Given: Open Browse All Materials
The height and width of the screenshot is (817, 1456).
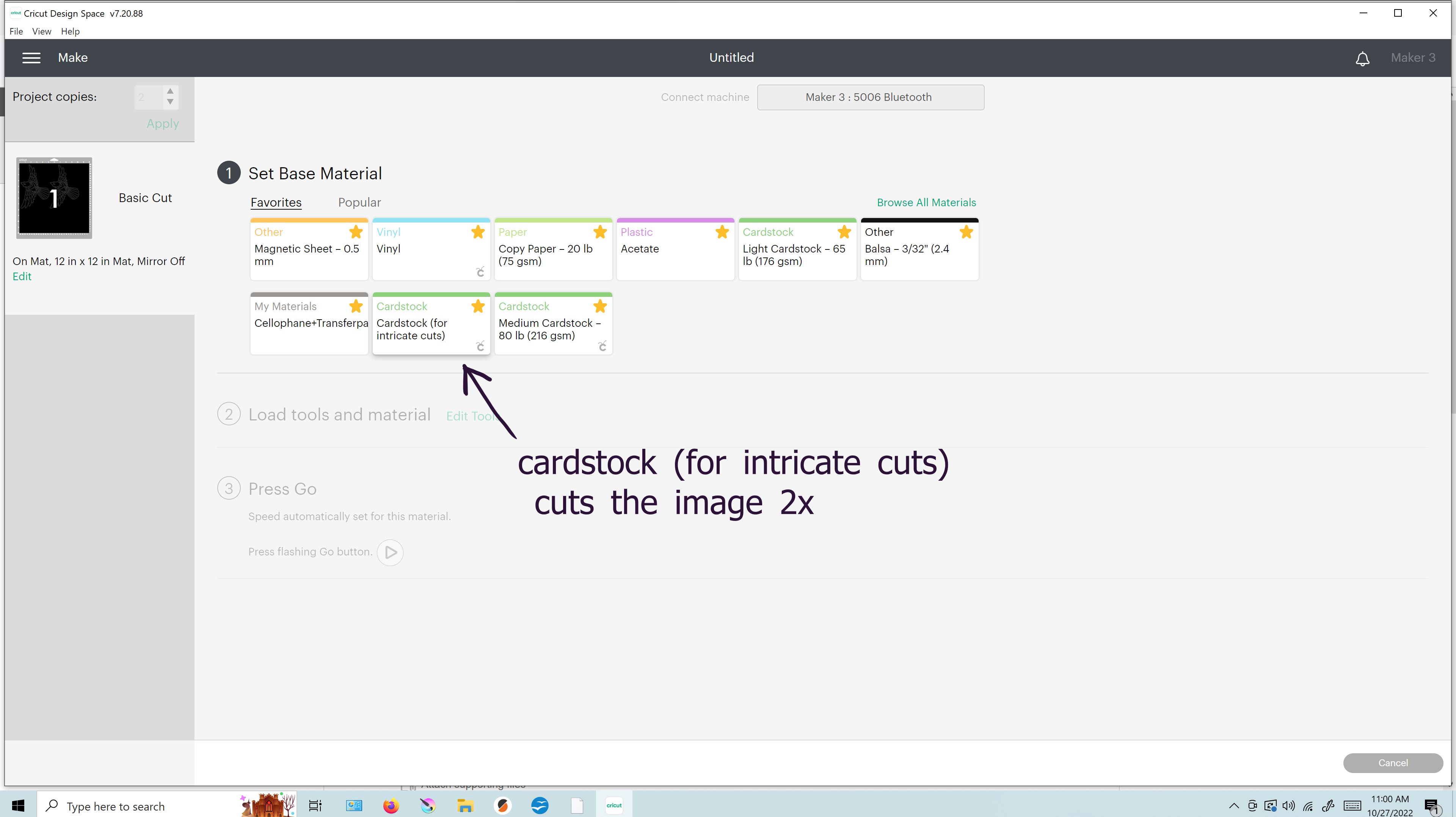Looking at the screenshot, I should 926,202.
